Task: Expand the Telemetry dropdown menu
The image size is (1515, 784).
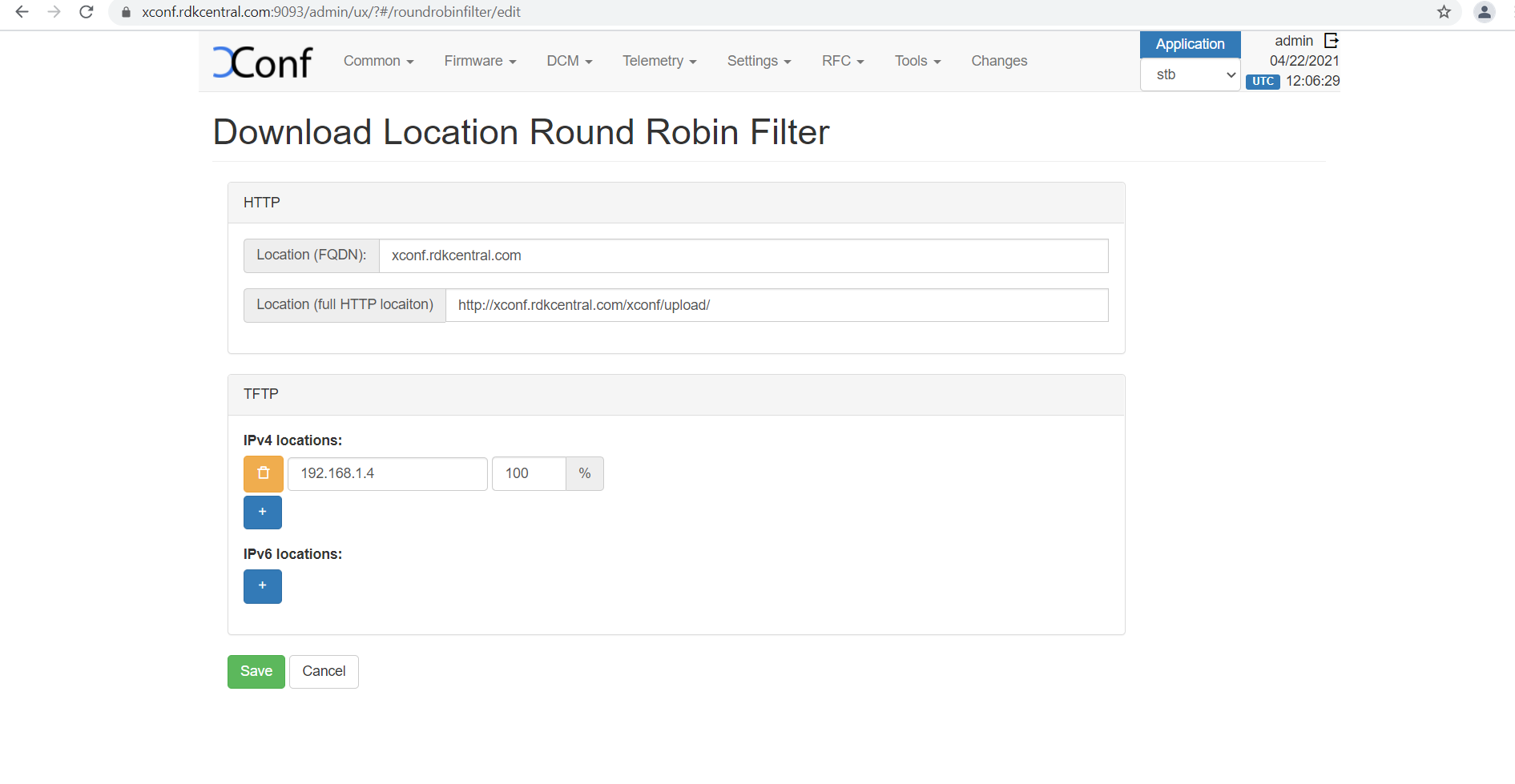Action: point(659,61)
